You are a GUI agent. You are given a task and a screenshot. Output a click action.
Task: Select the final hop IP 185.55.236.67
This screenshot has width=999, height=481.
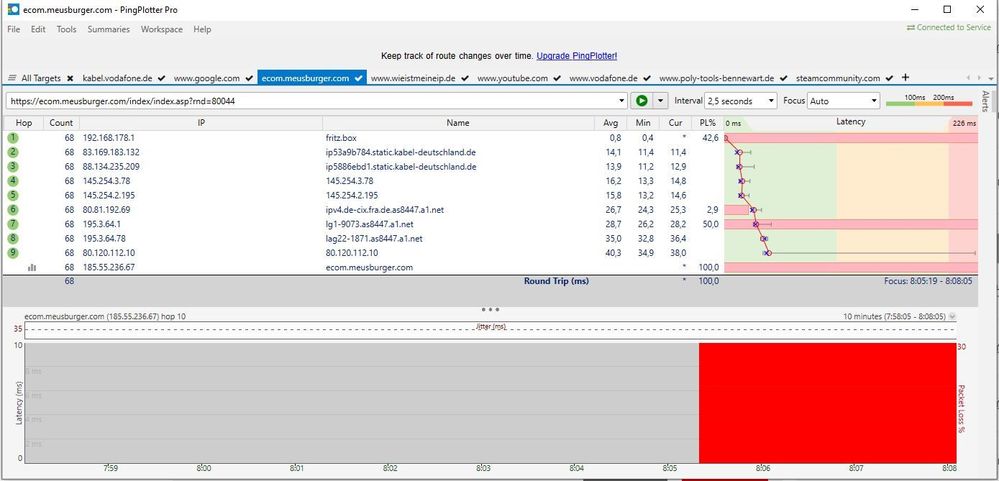(x=108, y=268)
